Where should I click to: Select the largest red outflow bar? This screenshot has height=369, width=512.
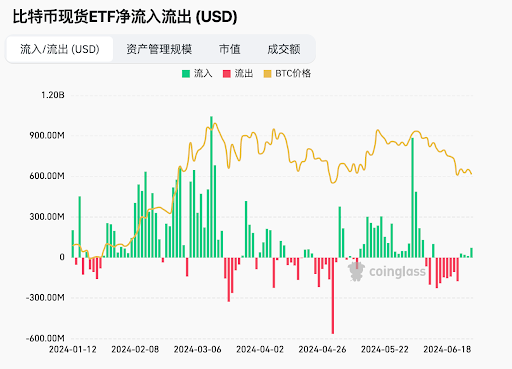(333, 295)
